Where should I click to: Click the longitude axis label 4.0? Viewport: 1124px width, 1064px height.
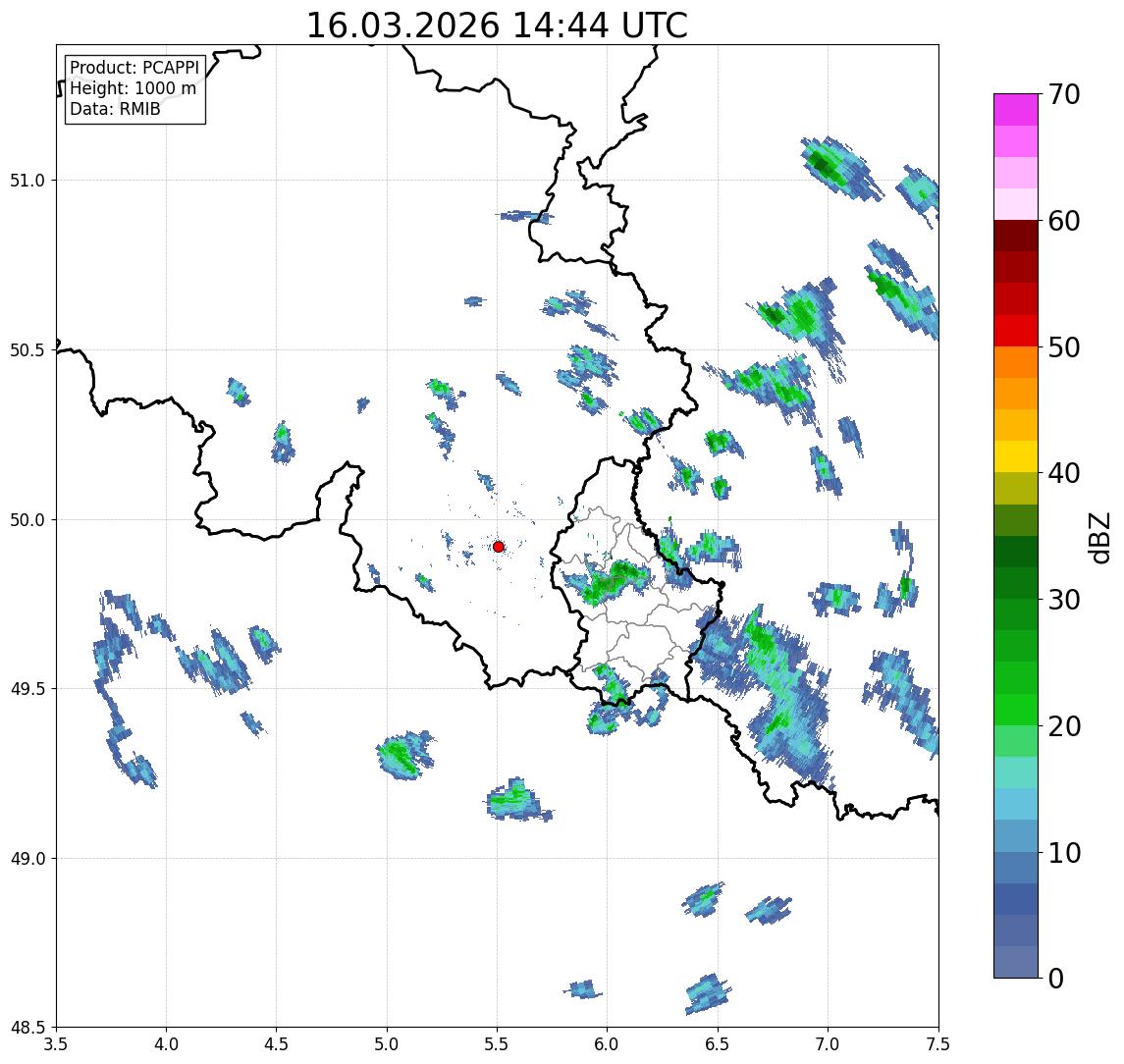tap(166, 1044)
